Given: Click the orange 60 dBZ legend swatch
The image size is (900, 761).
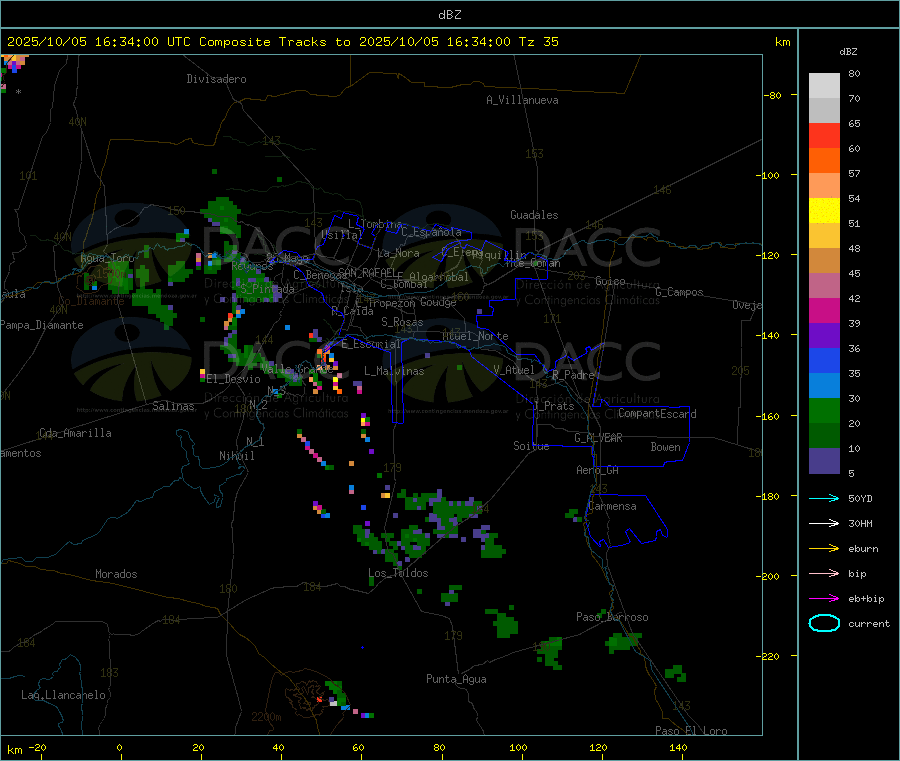Looking at the screenshot, I should (824, 161).
